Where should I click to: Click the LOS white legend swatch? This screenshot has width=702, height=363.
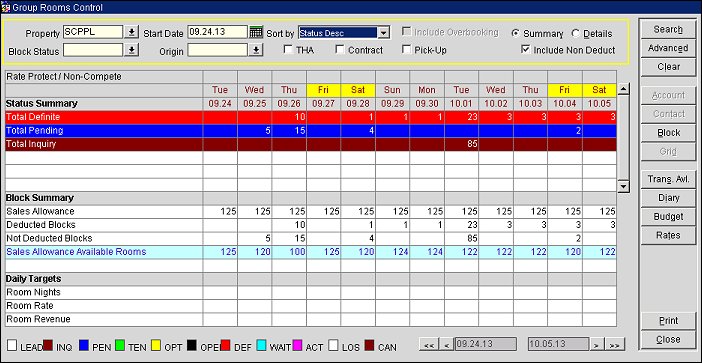point(333,345)
